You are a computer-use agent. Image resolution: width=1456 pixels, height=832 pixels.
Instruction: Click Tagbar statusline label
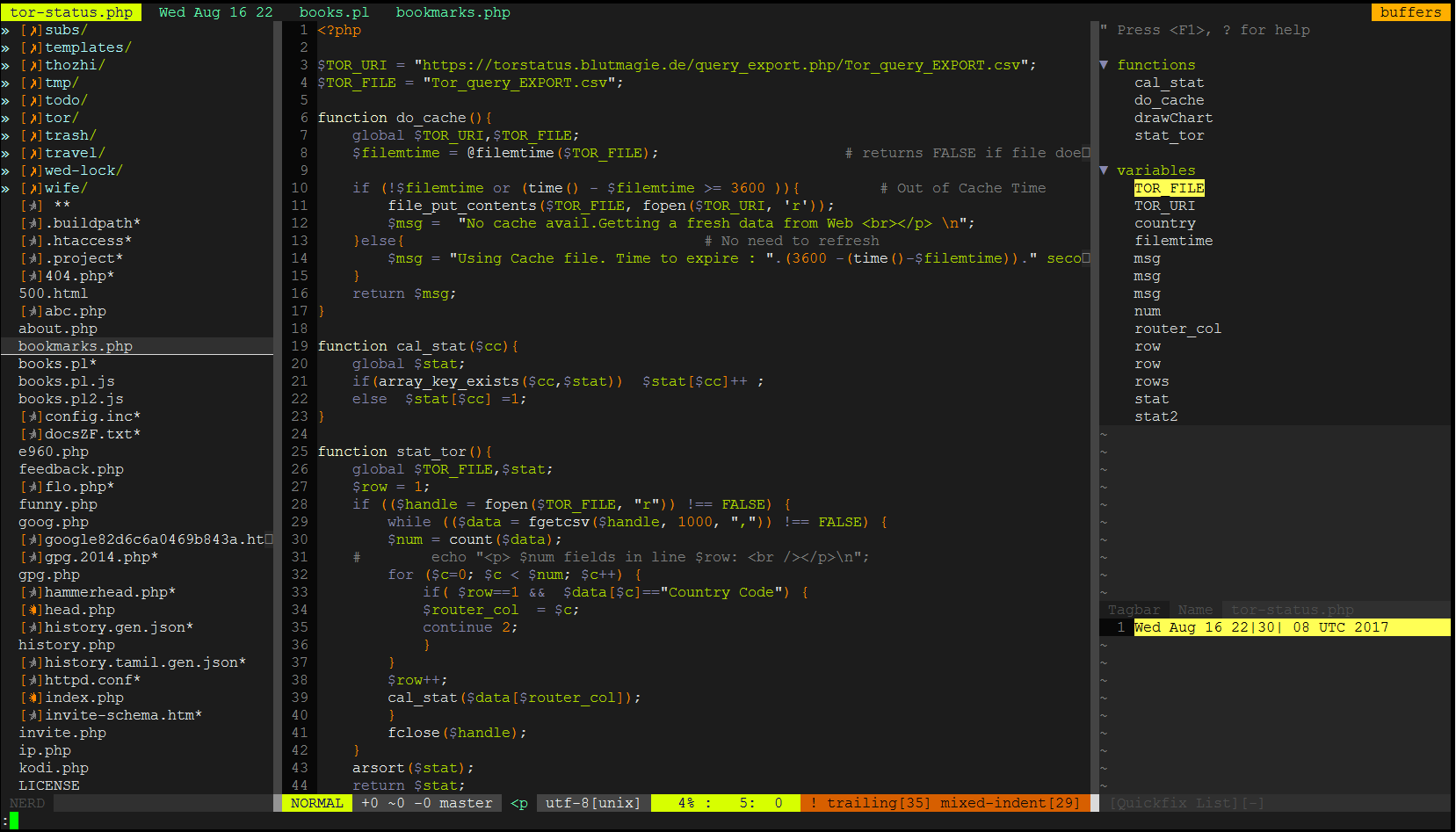[1134, 610]
